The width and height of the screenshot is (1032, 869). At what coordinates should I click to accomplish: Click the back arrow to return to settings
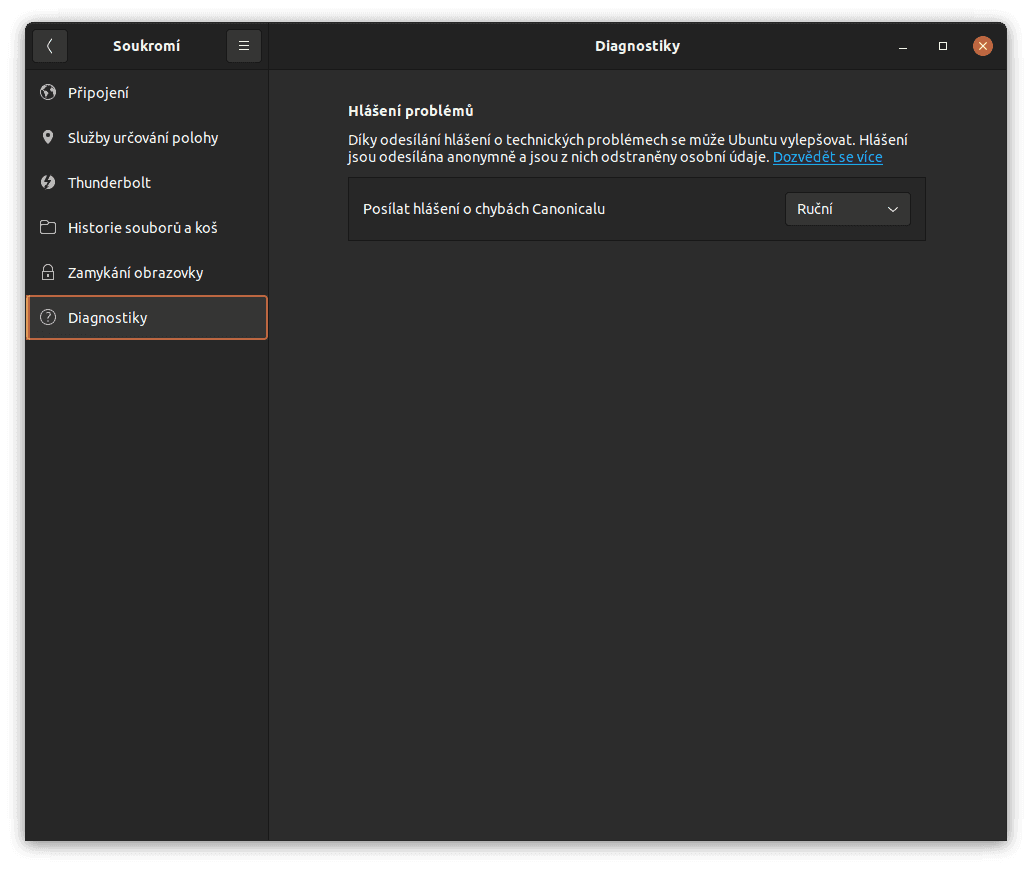pos(49,45)
